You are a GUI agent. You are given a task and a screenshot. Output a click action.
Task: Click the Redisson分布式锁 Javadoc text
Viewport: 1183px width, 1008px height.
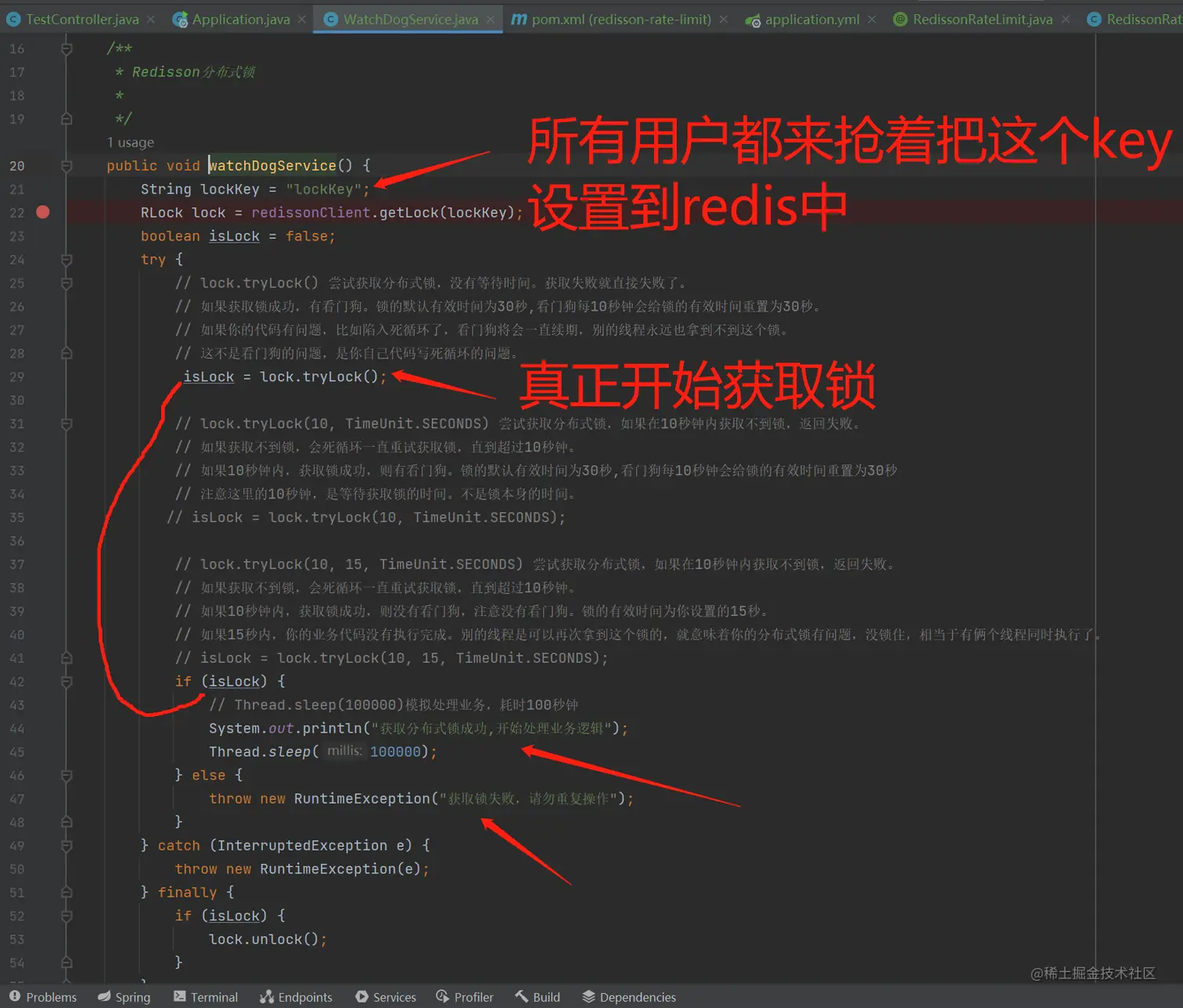[193, 72]
